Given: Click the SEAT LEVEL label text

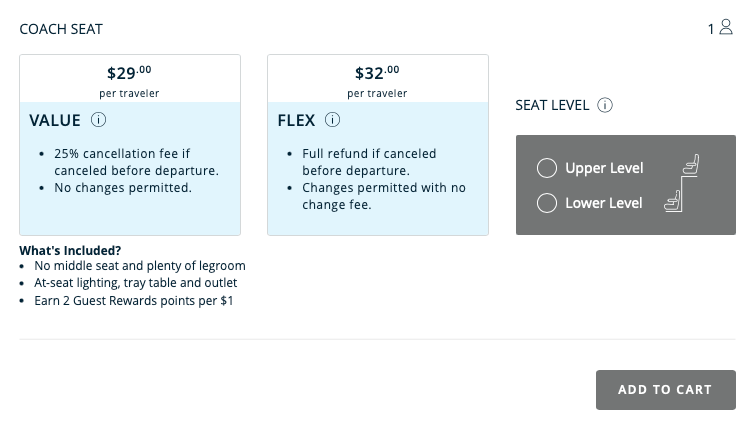Looking at the screenshot, I should [552, 105].
